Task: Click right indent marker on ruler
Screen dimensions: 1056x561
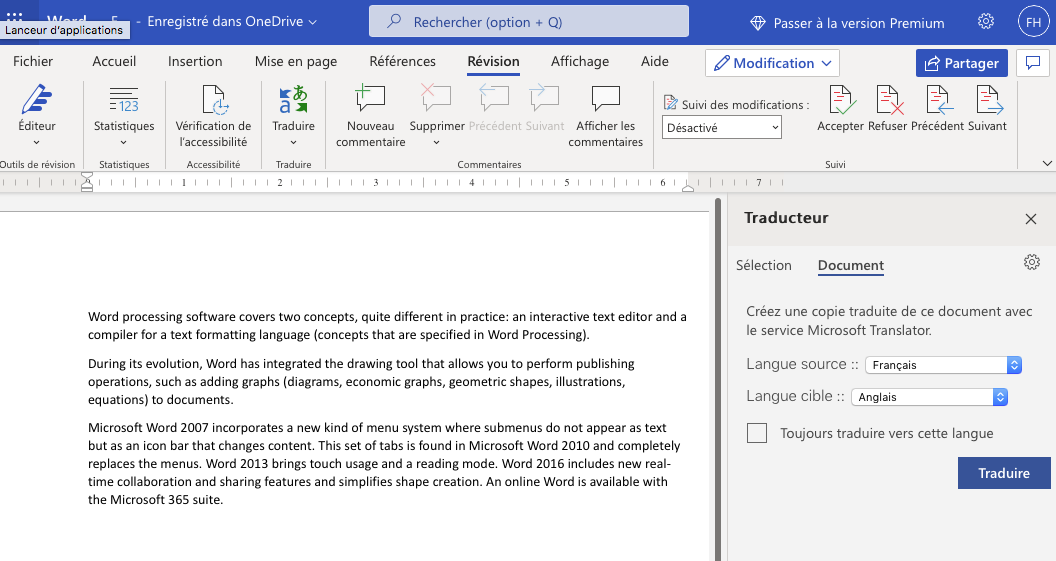Action: [x=688, y=187]
